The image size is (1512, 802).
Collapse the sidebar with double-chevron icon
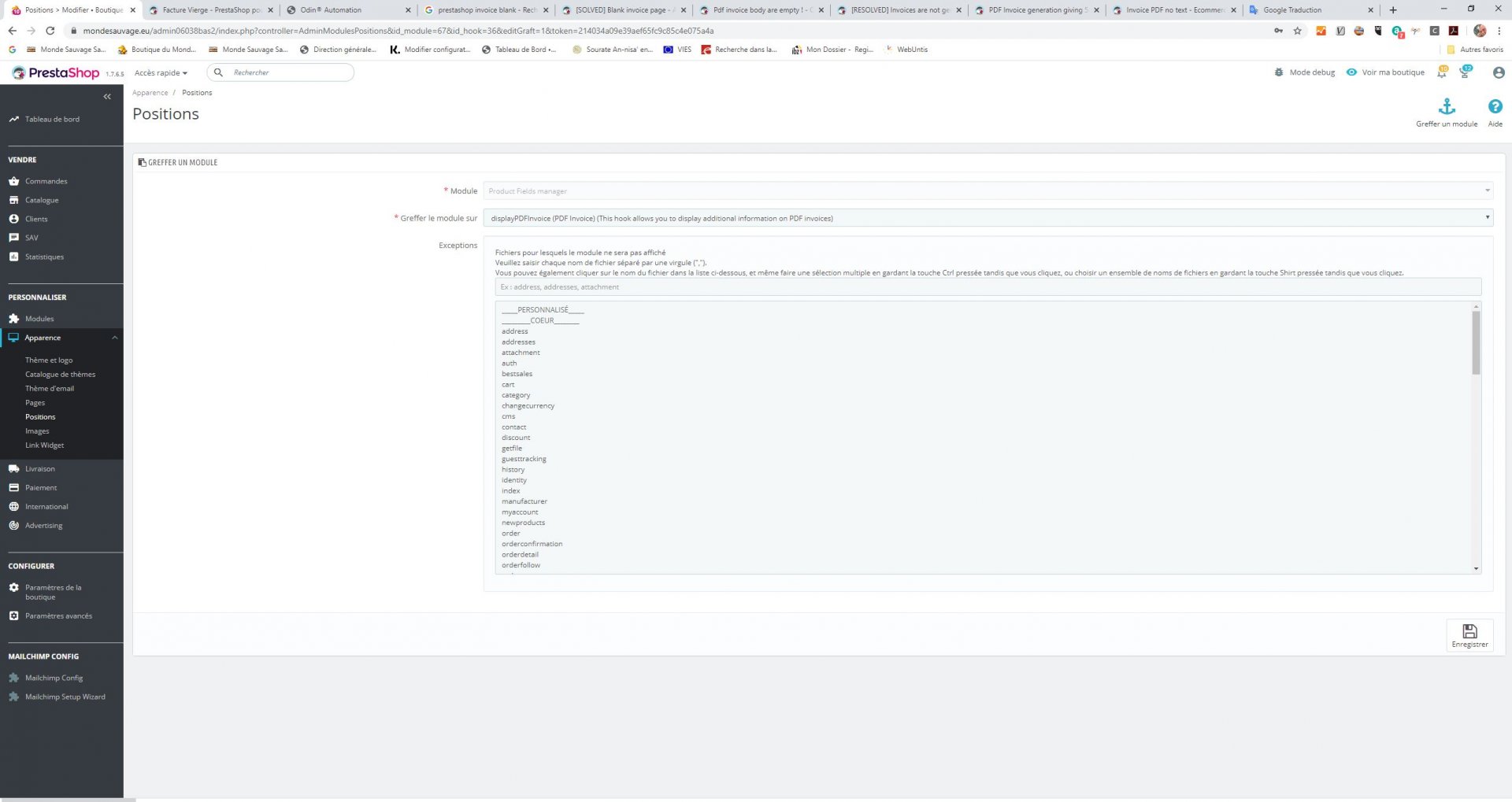click(x=107, y=97)
